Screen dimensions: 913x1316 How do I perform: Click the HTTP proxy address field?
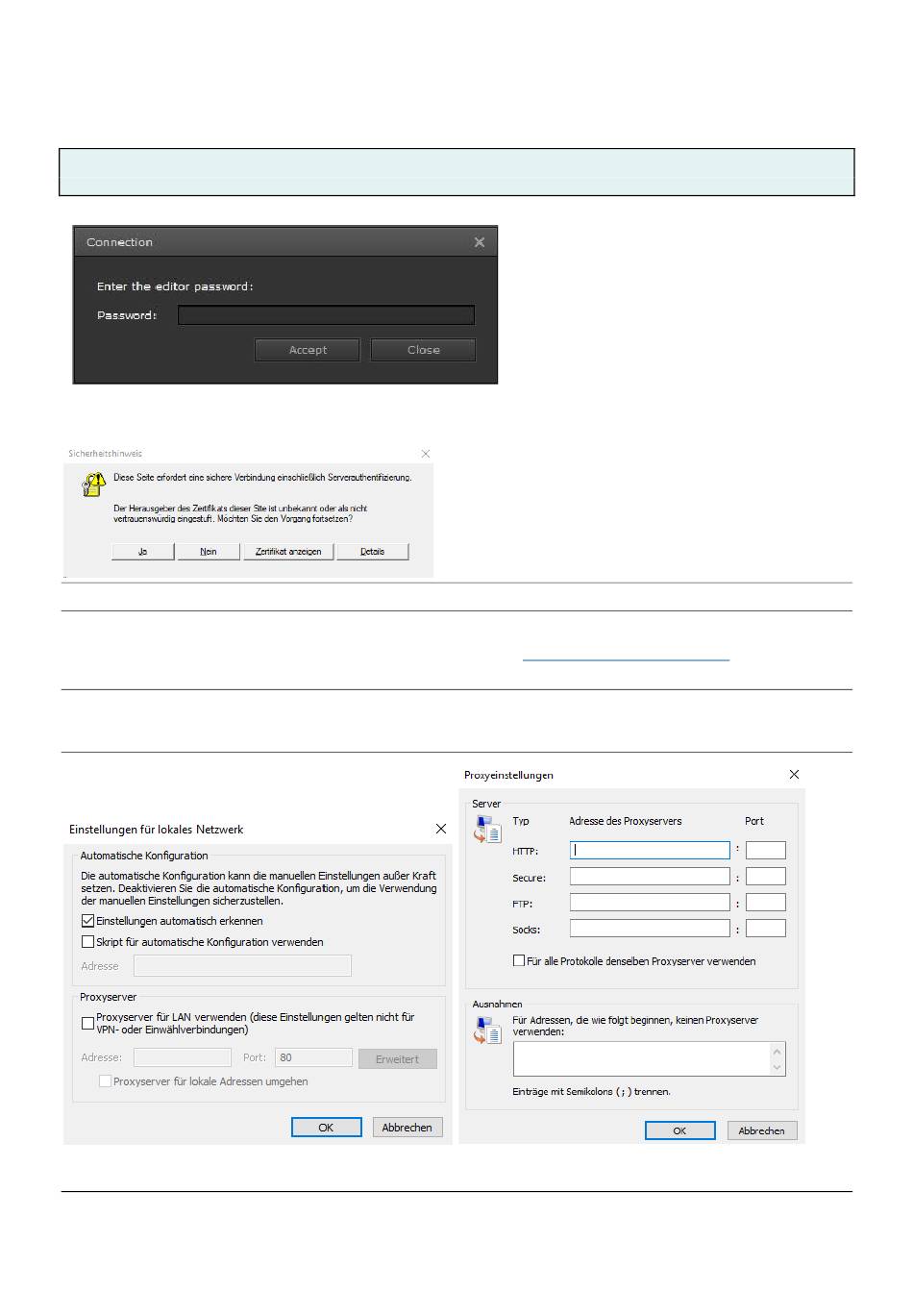pyautogui.click(x=650, y=850)
